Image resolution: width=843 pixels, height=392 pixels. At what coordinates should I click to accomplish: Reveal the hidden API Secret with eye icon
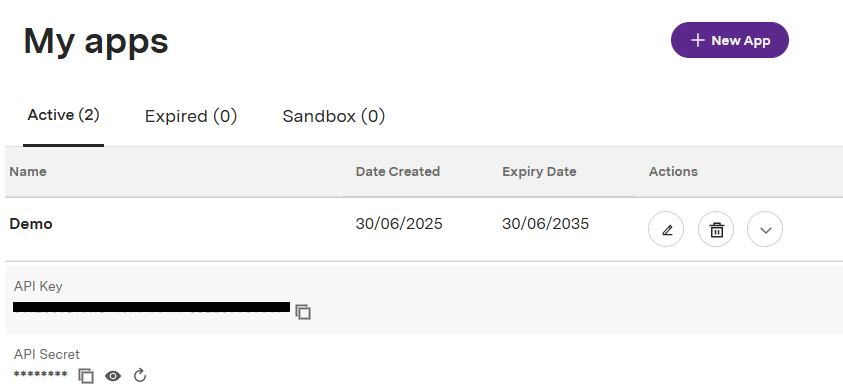[113, 376]
